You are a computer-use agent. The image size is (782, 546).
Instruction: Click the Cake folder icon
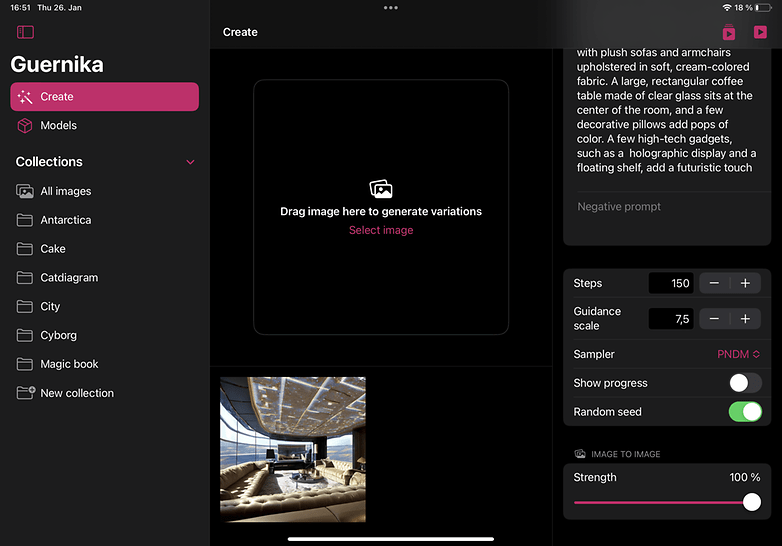click(25, 249)
